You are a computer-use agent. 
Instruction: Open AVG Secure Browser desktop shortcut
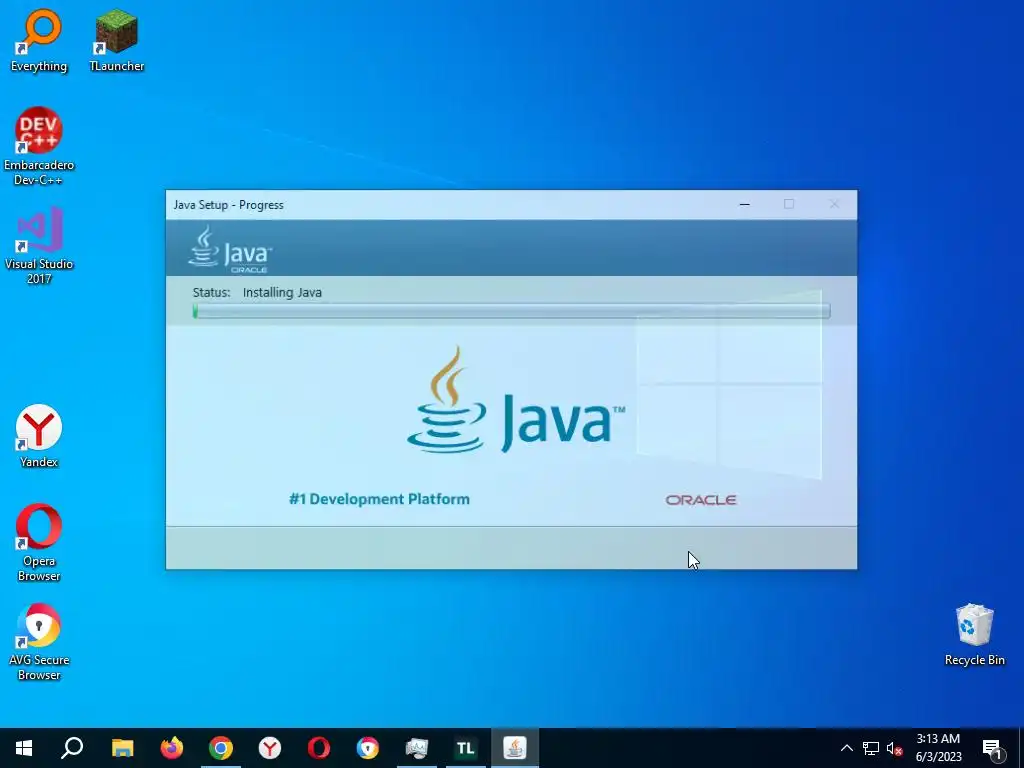click(39, 641)
